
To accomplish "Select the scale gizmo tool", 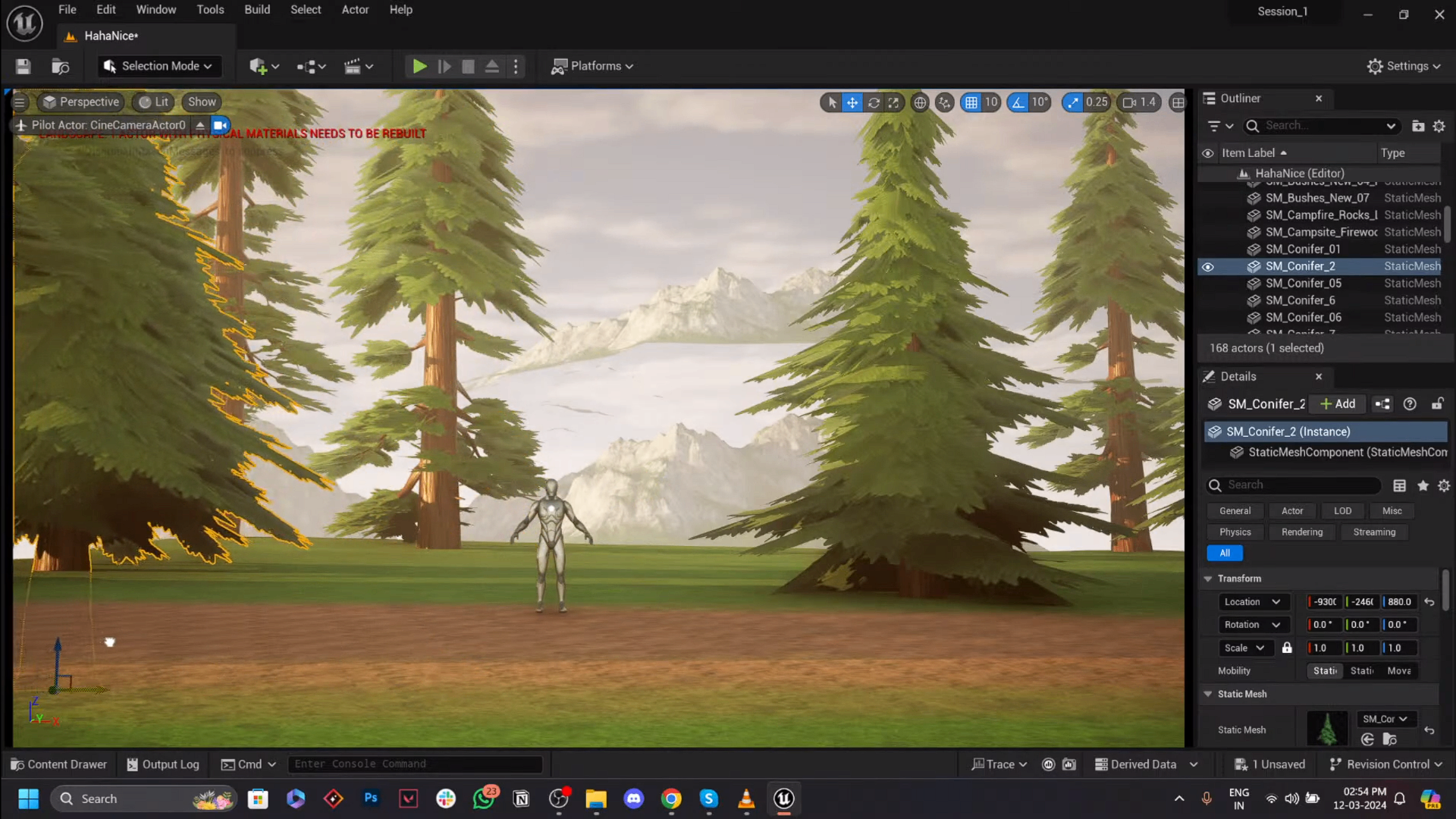I will 894,102.
